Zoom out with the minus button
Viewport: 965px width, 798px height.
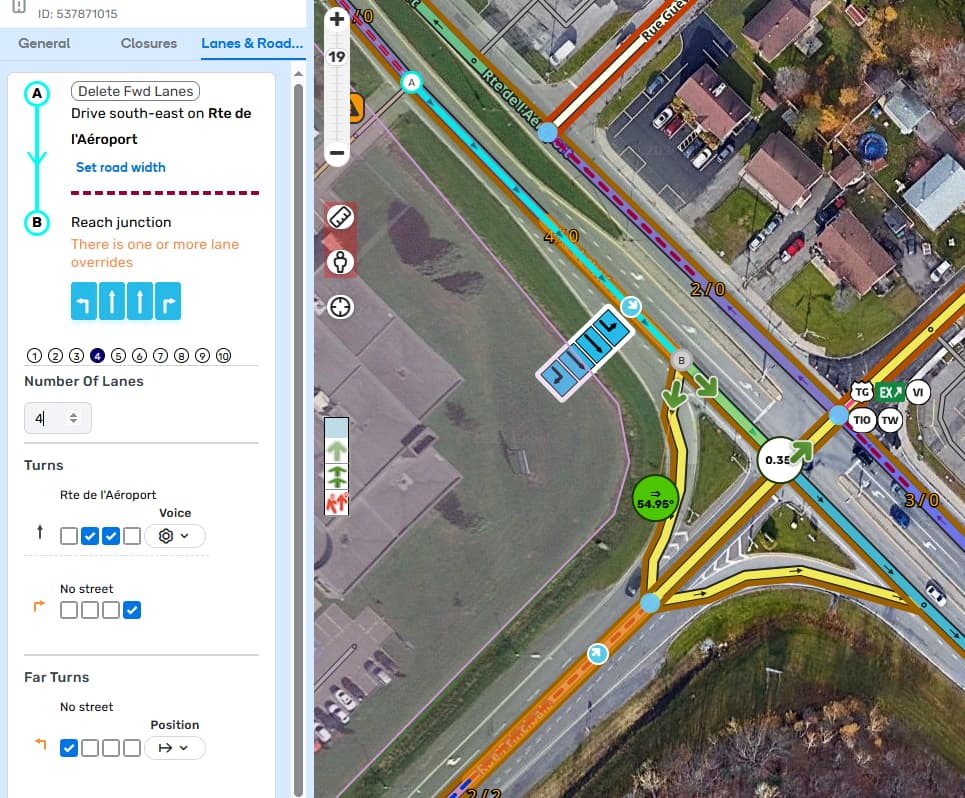coord(337,155)
